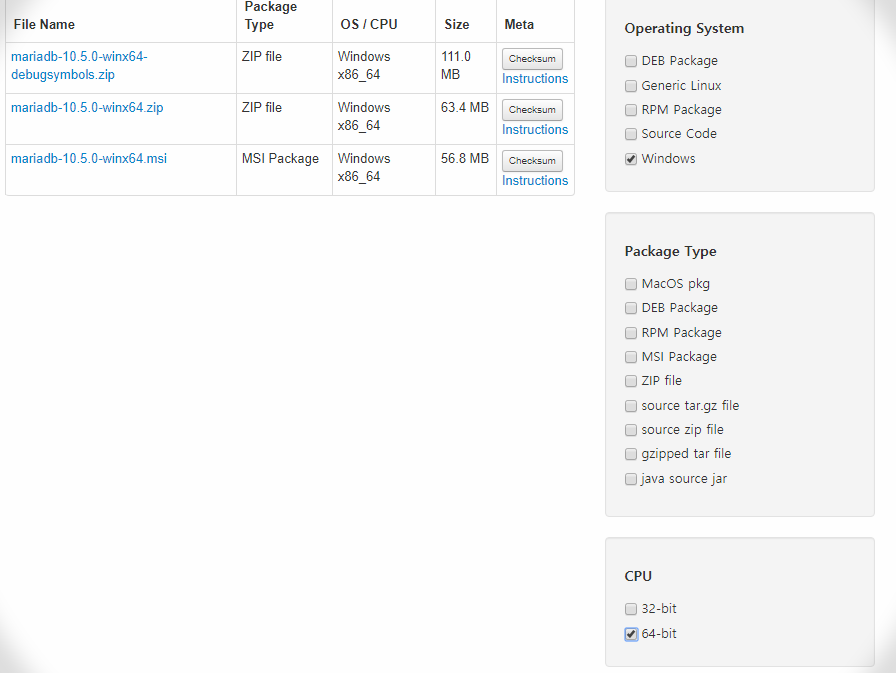Open Instructions for winx64.msi row
Image resolution: width=896 pixels, height=673 pixels.
pyautogui.click(x=535, y=181)
